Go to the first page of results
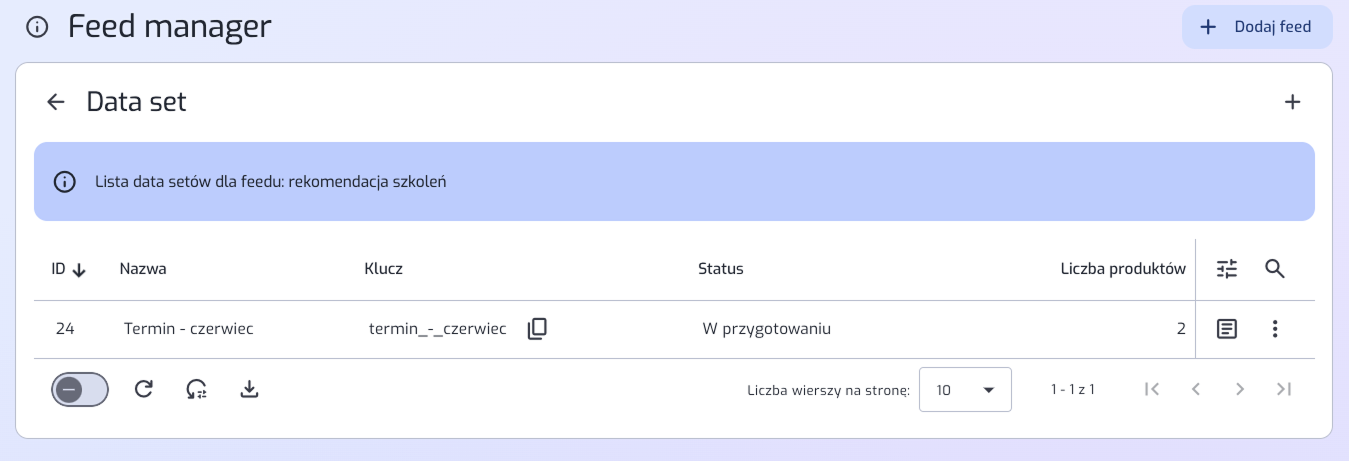Image resolution: width=1349 pixels, height=461 pixels. tap(1152, 390)
